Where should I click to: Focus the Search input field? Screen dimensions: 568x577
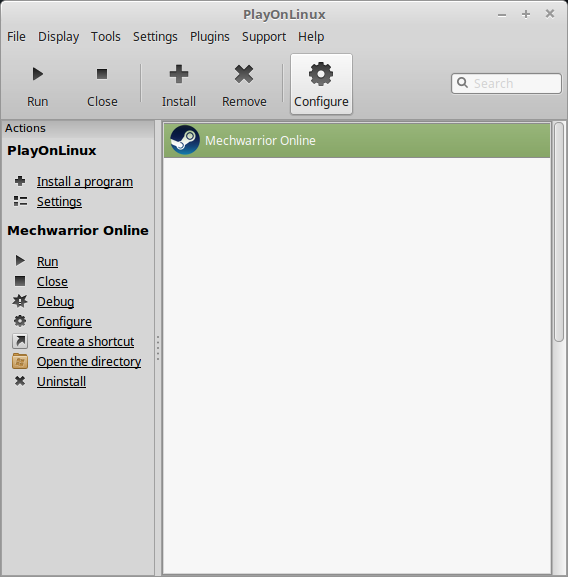pyautogui.click(x=507, y=84)
